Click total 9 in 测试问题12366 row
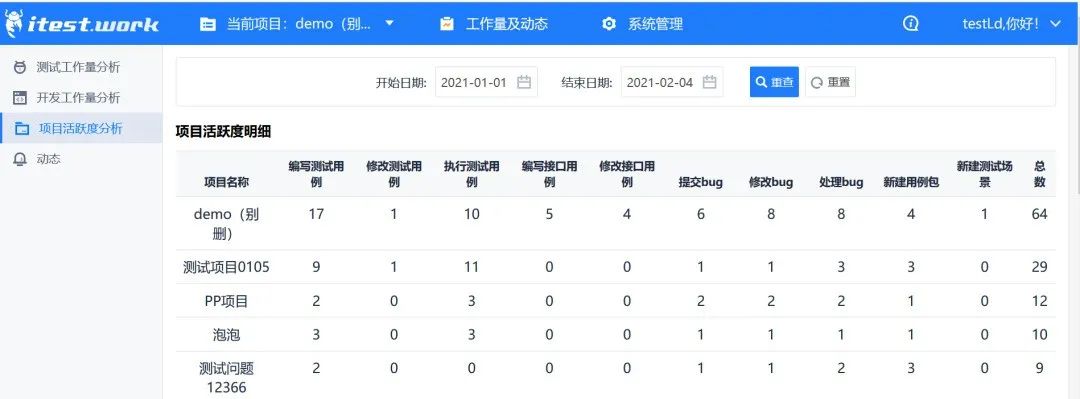The height and width of the screenshot is (399, 1080). [x=1040, y=369]
